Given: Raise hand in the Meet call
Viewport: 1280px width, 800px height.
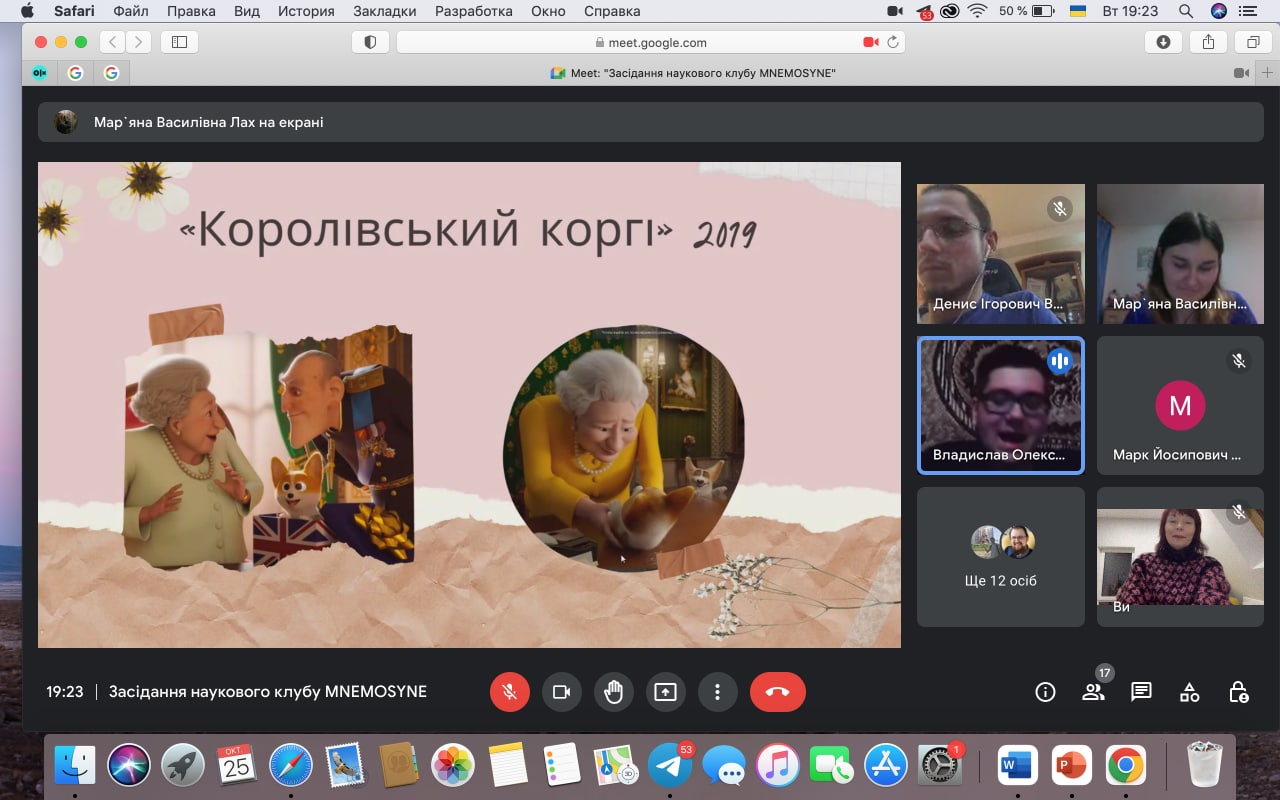Looking at the screenshot, I should pos(613,692).
